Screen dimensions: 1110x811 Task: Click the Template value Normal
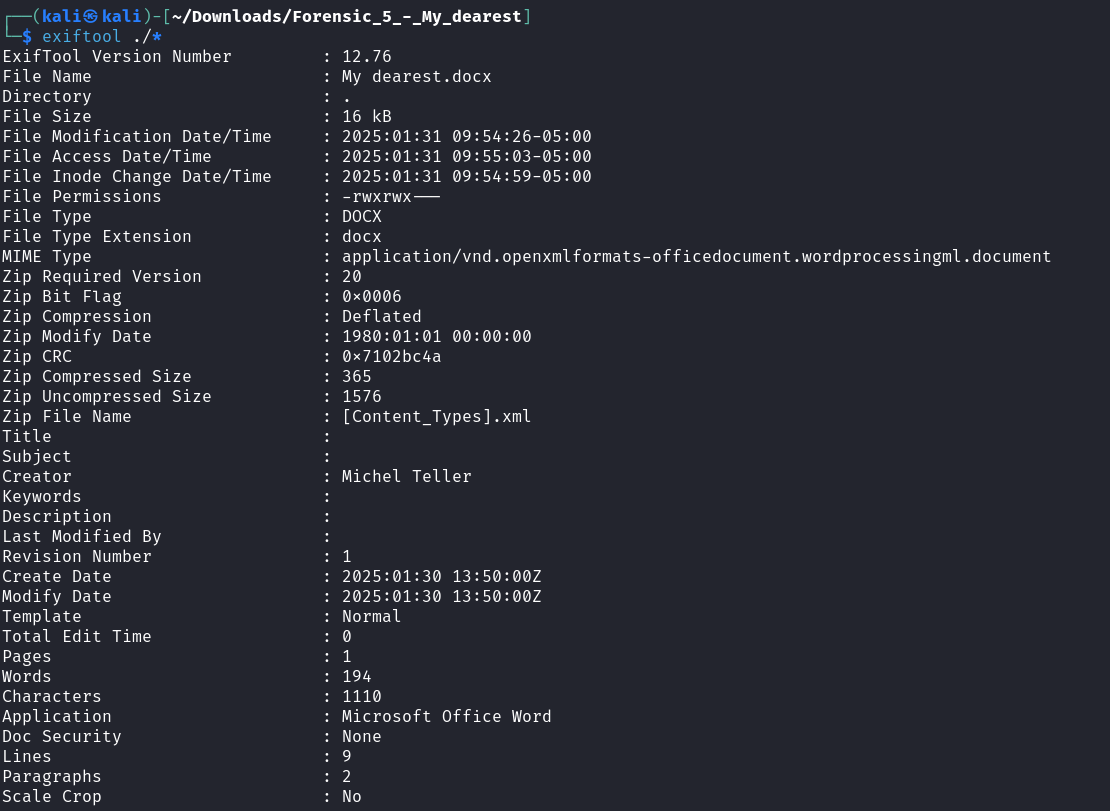coord(372,616)
